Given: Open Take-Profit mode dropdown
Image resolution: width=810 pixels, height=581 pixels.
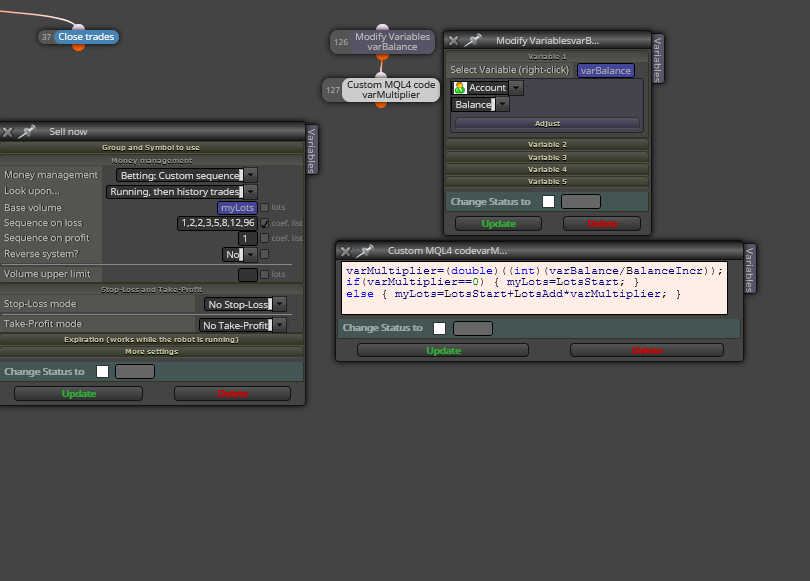Looking at the screenshot, I should [279, 325].
